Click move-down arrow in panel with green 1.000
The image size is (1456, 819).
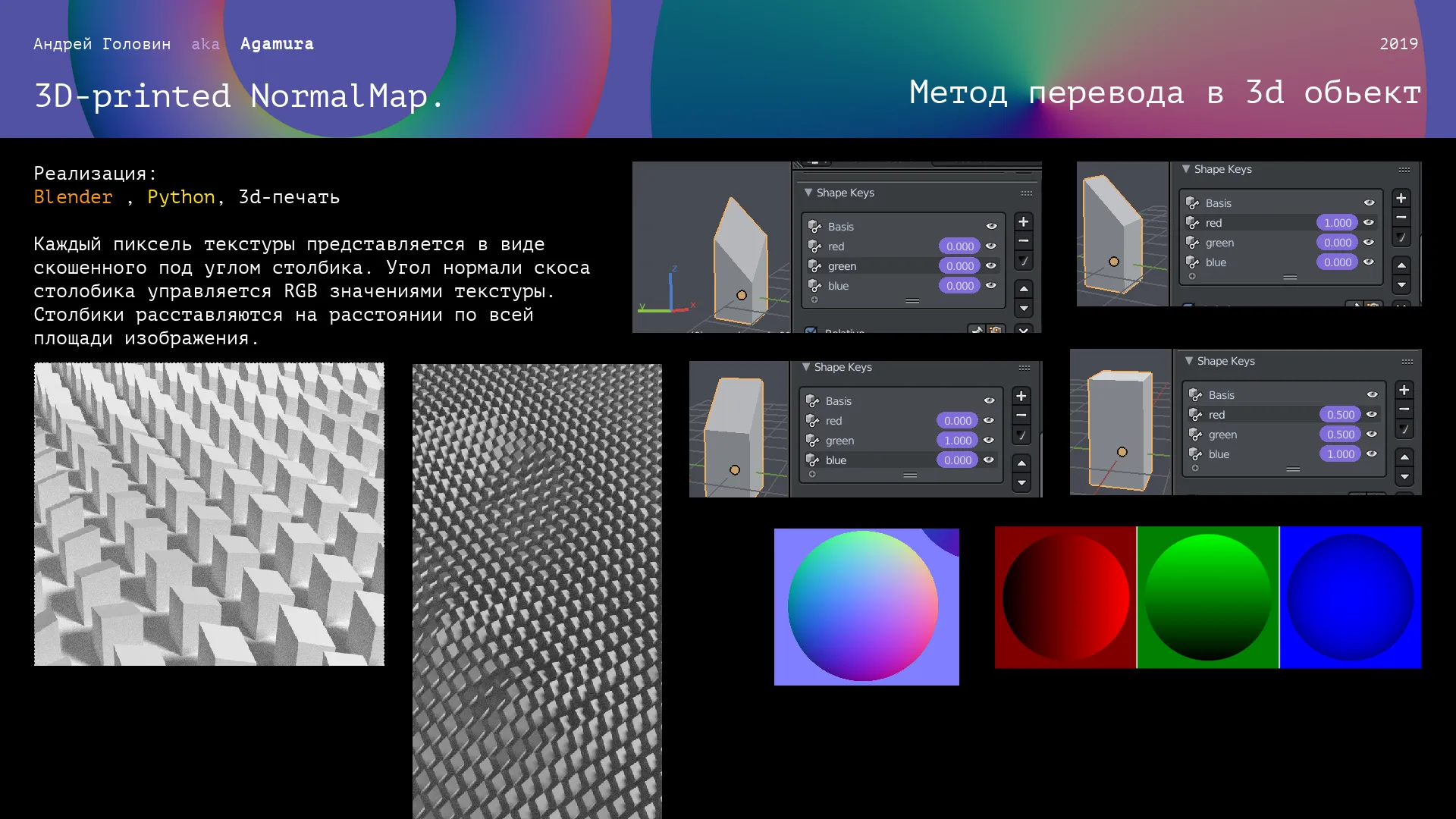click(x=1021, y=483)
